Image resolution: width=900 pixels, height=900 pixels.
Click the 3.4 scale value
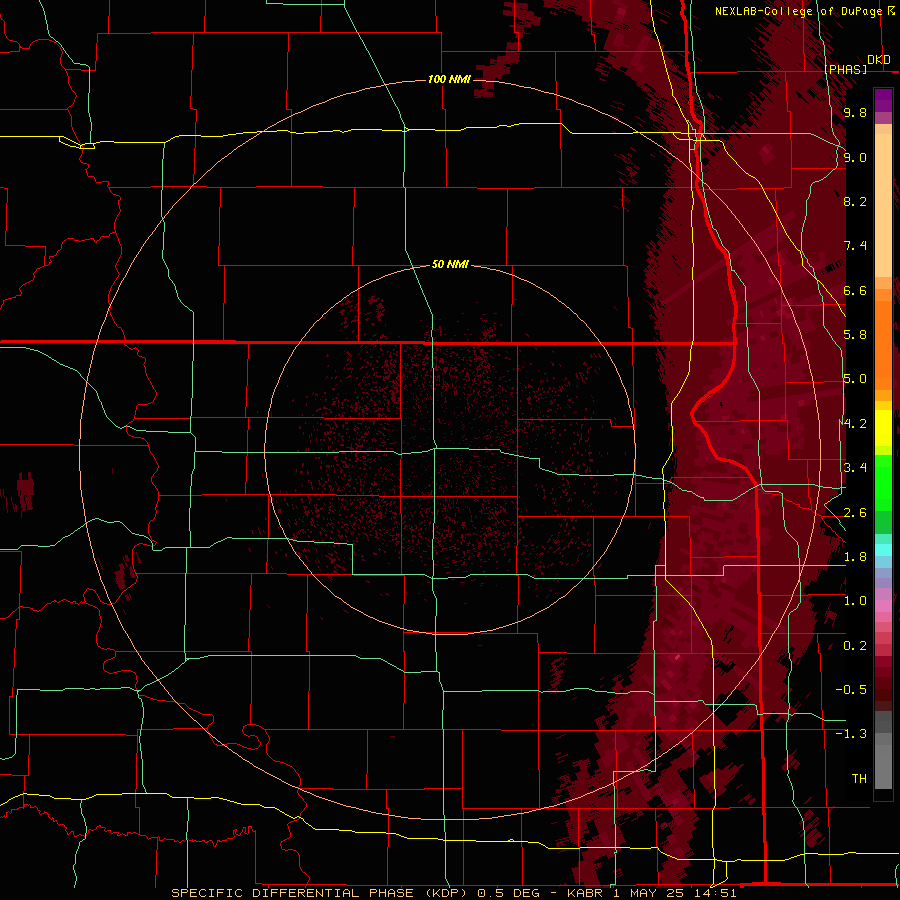coord(855,468)
